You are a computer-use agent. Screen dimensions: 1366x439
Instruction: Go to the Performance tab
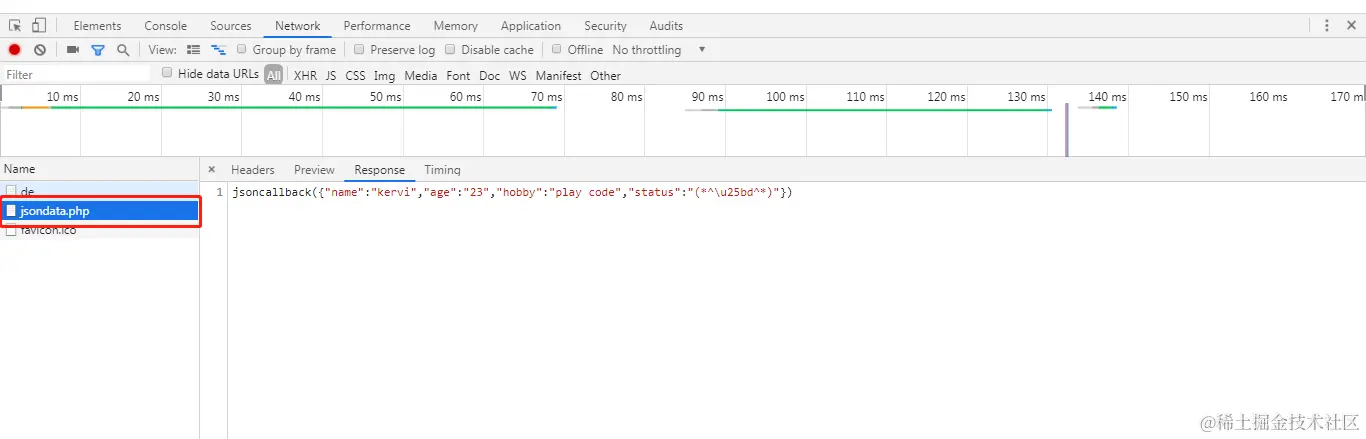(377, 26)
